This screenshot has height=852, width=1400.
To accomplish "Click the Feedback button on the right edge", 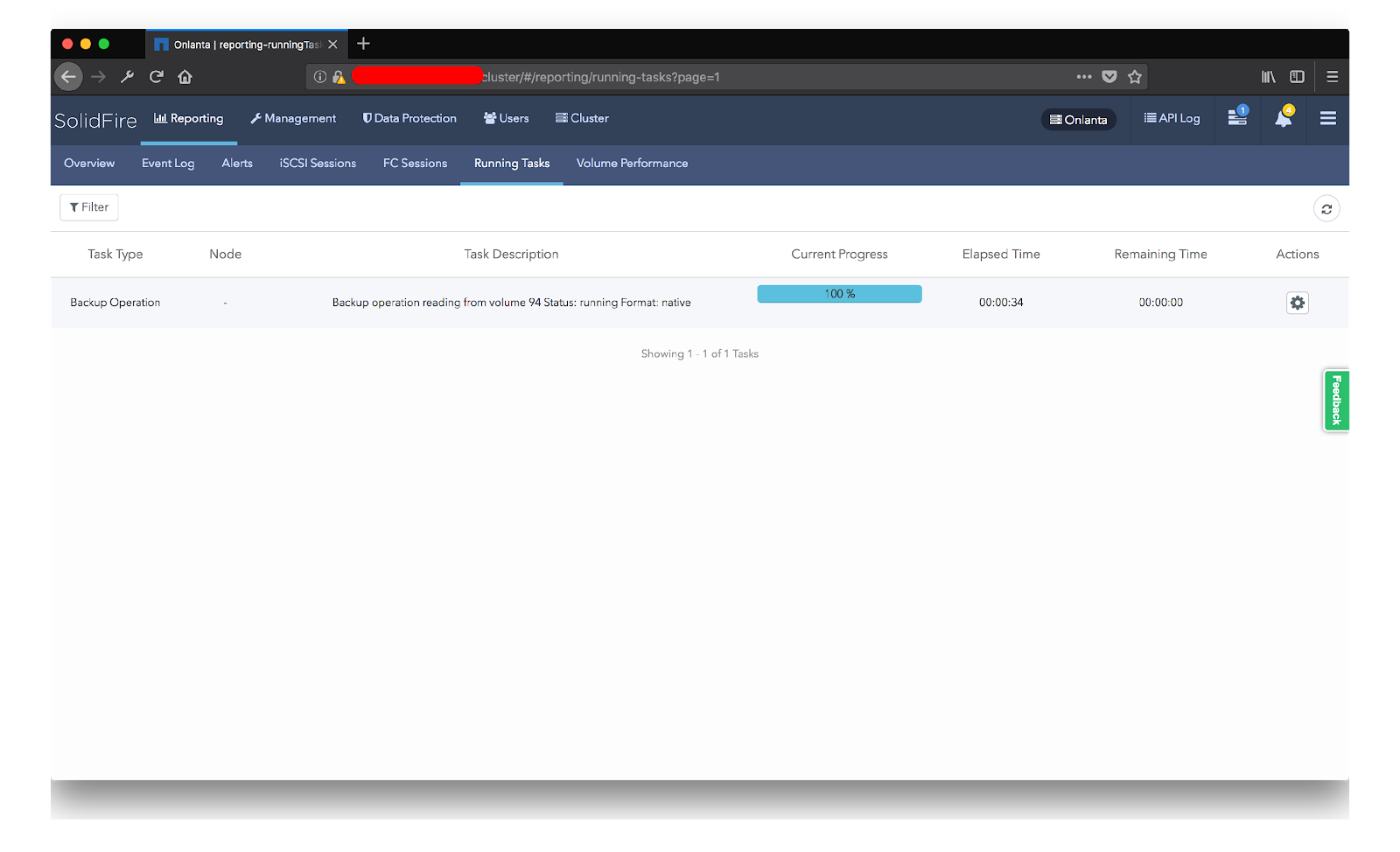I will (1336, 401).
